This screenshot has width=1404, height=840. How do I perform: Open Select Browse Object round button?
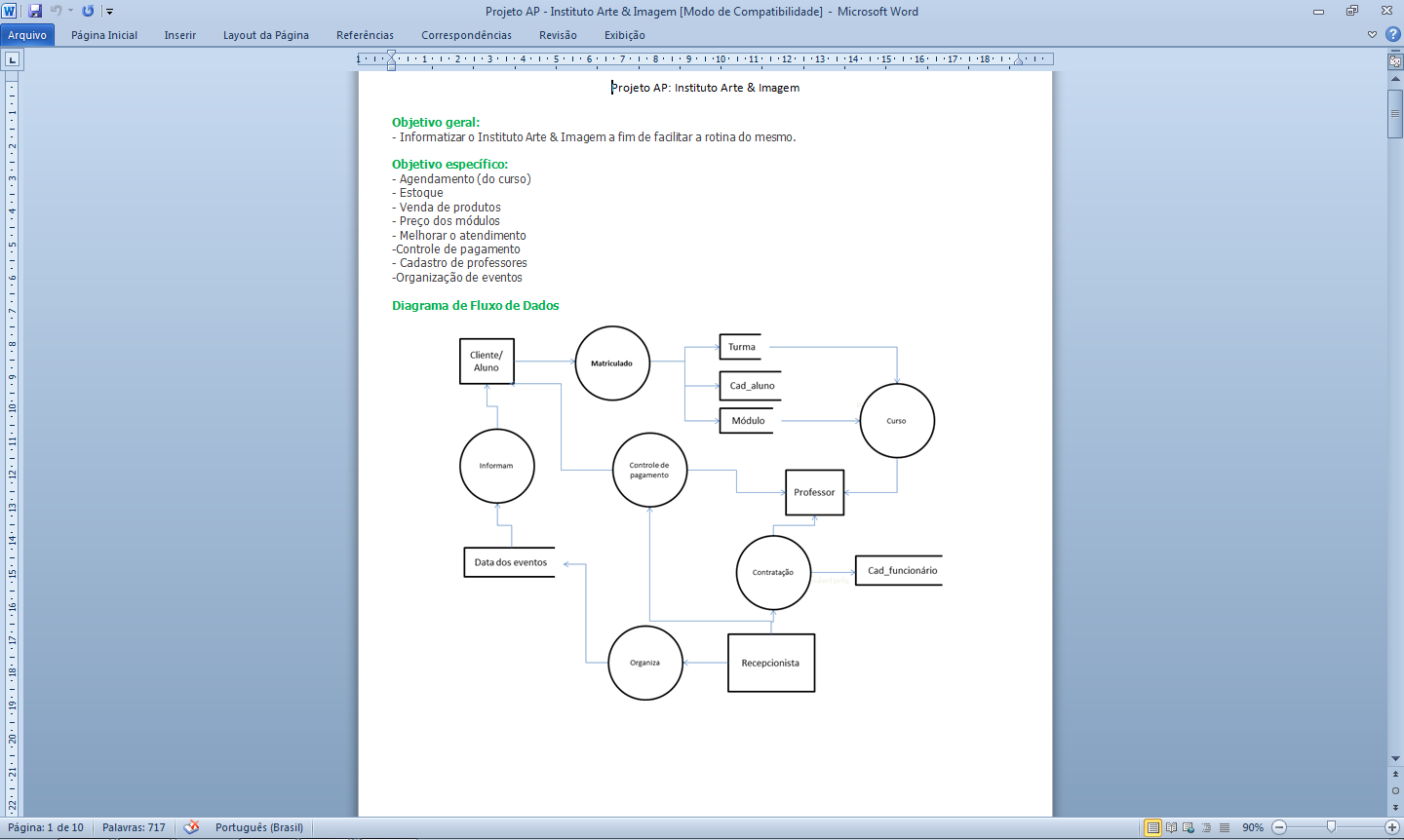(x=1395, y=790)
